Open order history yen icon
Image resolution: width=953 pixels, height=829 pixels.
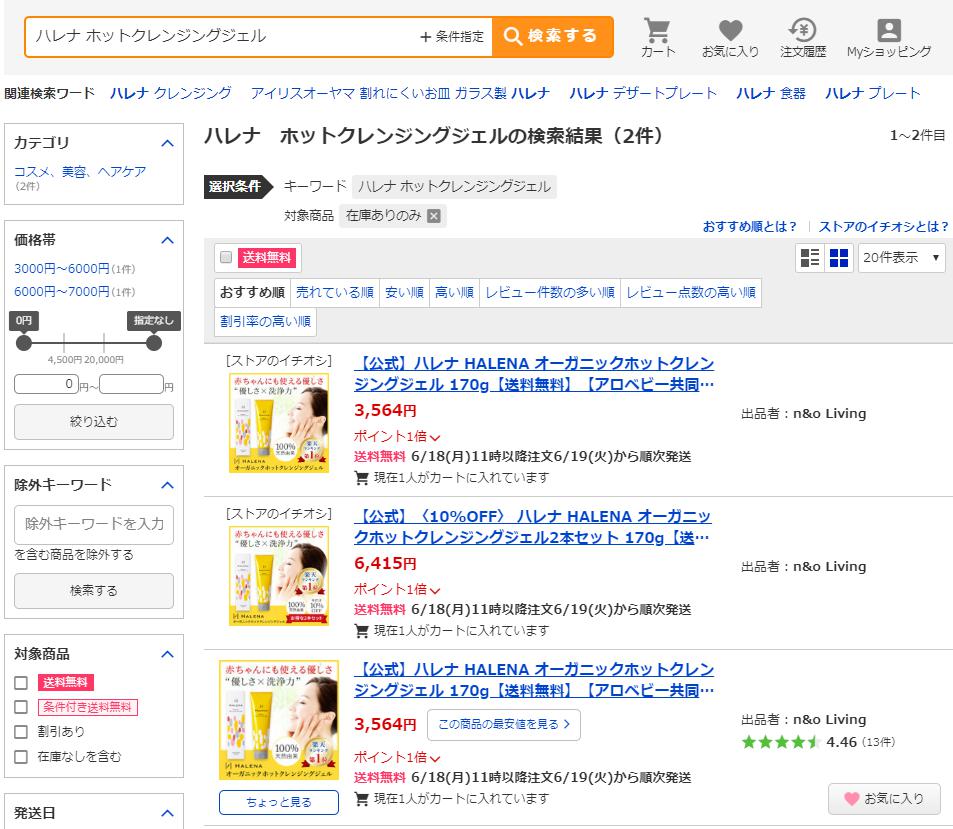point(802,37)
